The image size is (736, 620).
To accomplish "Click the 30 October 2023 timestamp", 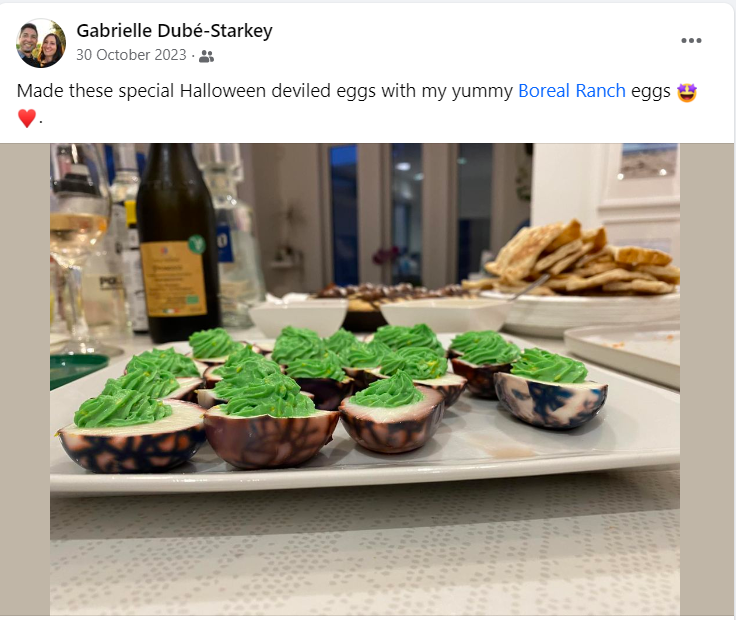I will click(x=131, y=55).
